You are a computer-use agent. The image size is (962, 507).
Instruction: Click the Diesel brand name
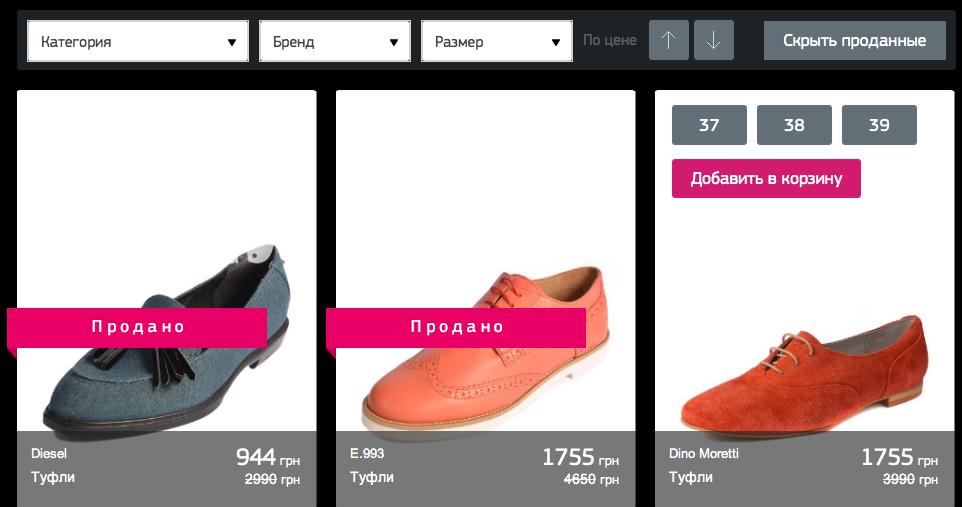tap(49, 454)
